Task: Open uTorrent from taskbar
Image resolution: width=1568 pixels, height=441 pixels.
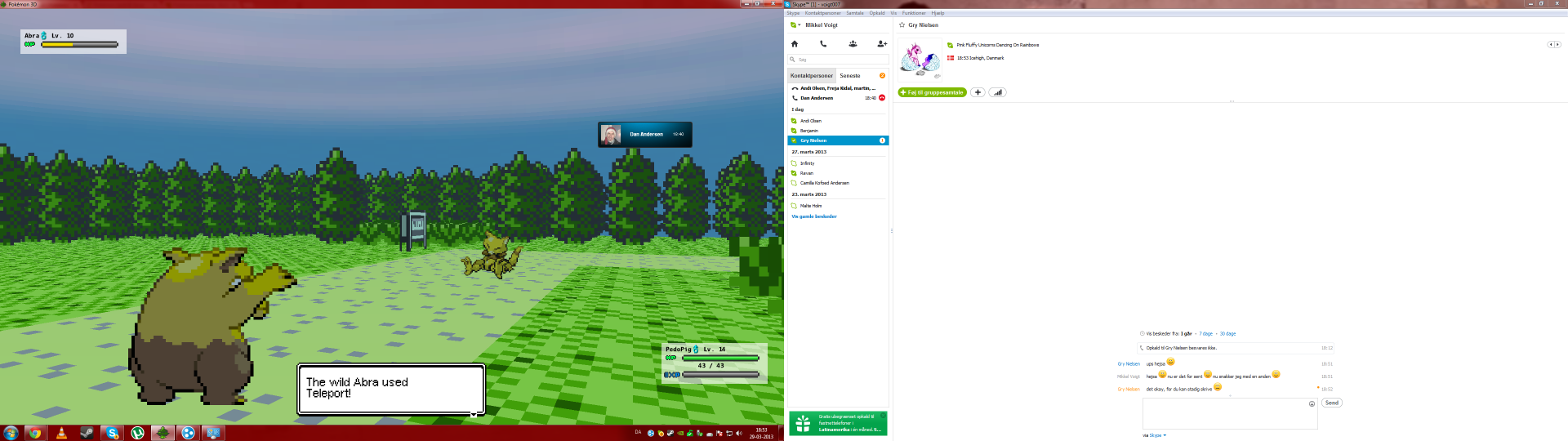Action: point(137,433)
